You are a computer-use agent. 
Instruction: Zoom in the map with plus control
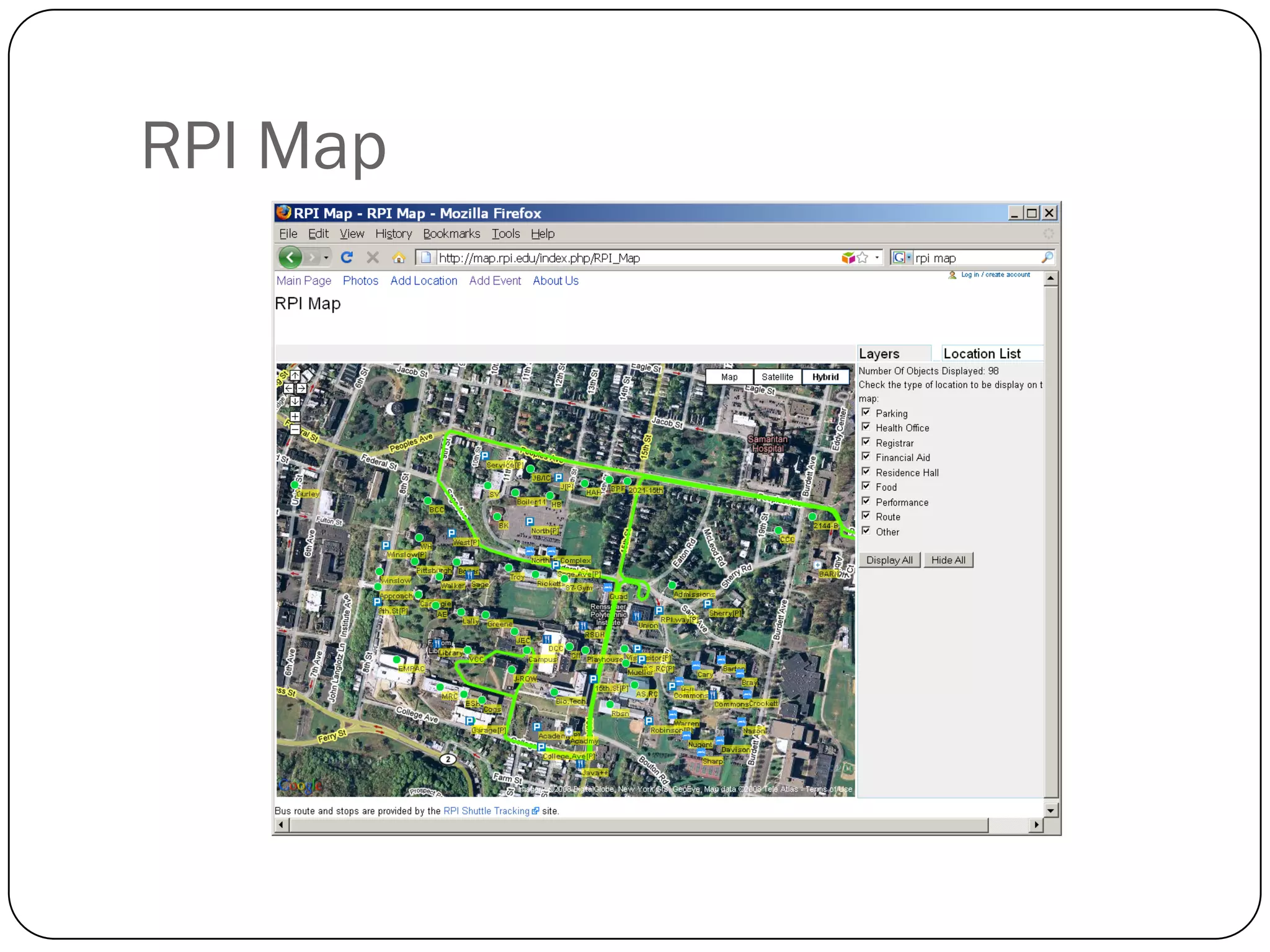[x=295, y=416]
